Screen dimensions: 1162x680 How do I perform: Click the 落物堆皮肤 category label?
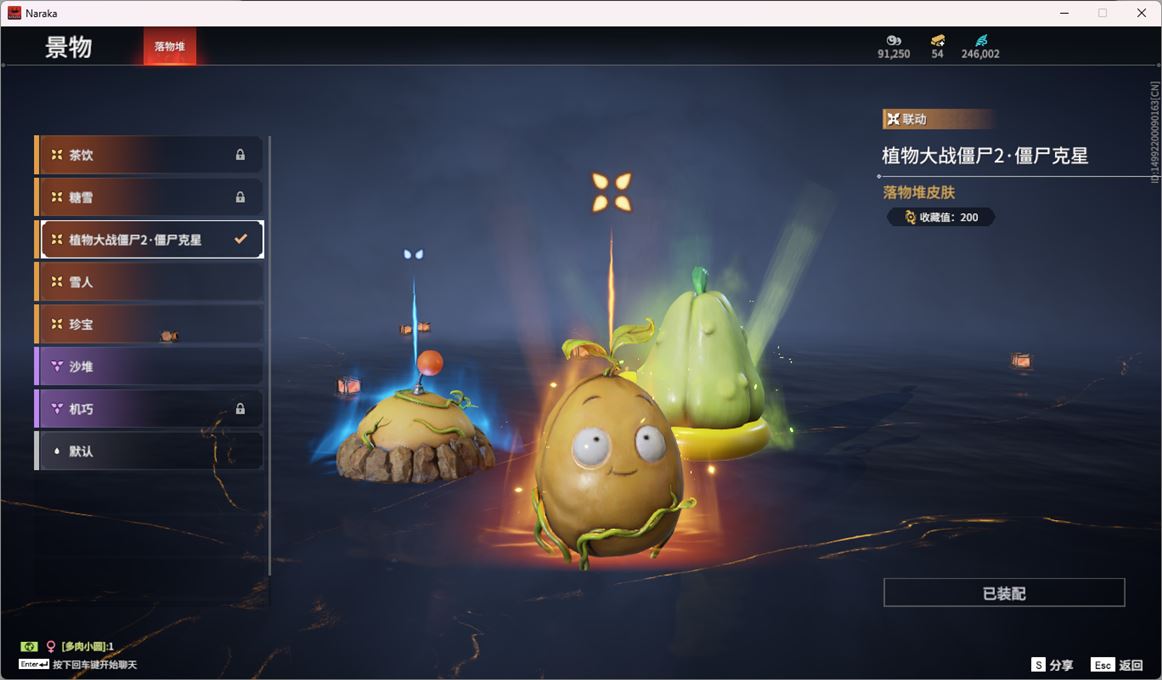pos(919,192)
